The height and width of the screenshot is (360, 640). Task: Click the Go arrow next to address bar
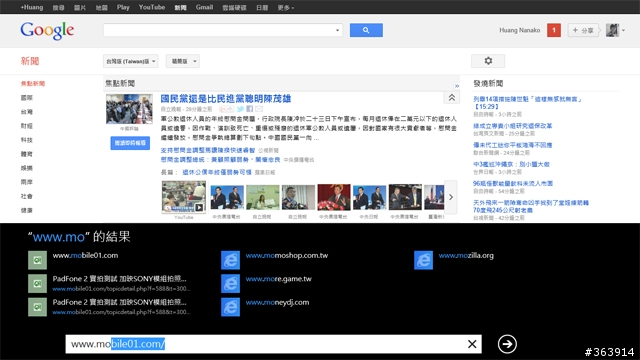click(x=507, y=344)
